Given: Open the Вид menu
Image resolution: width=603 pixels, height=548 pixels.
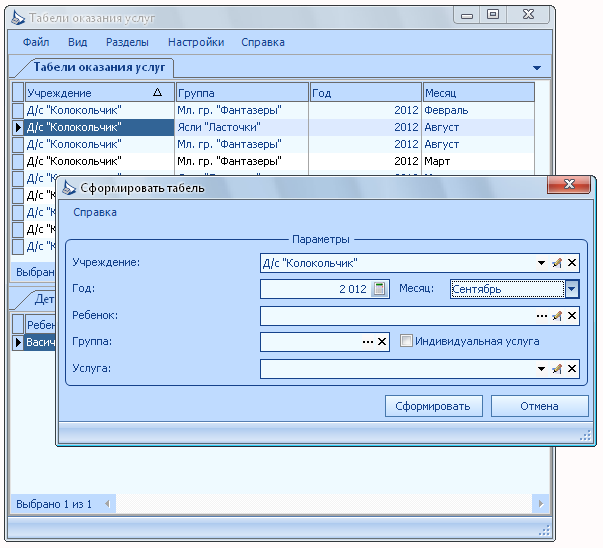Looking at the screenshot, I should point(77,42).
